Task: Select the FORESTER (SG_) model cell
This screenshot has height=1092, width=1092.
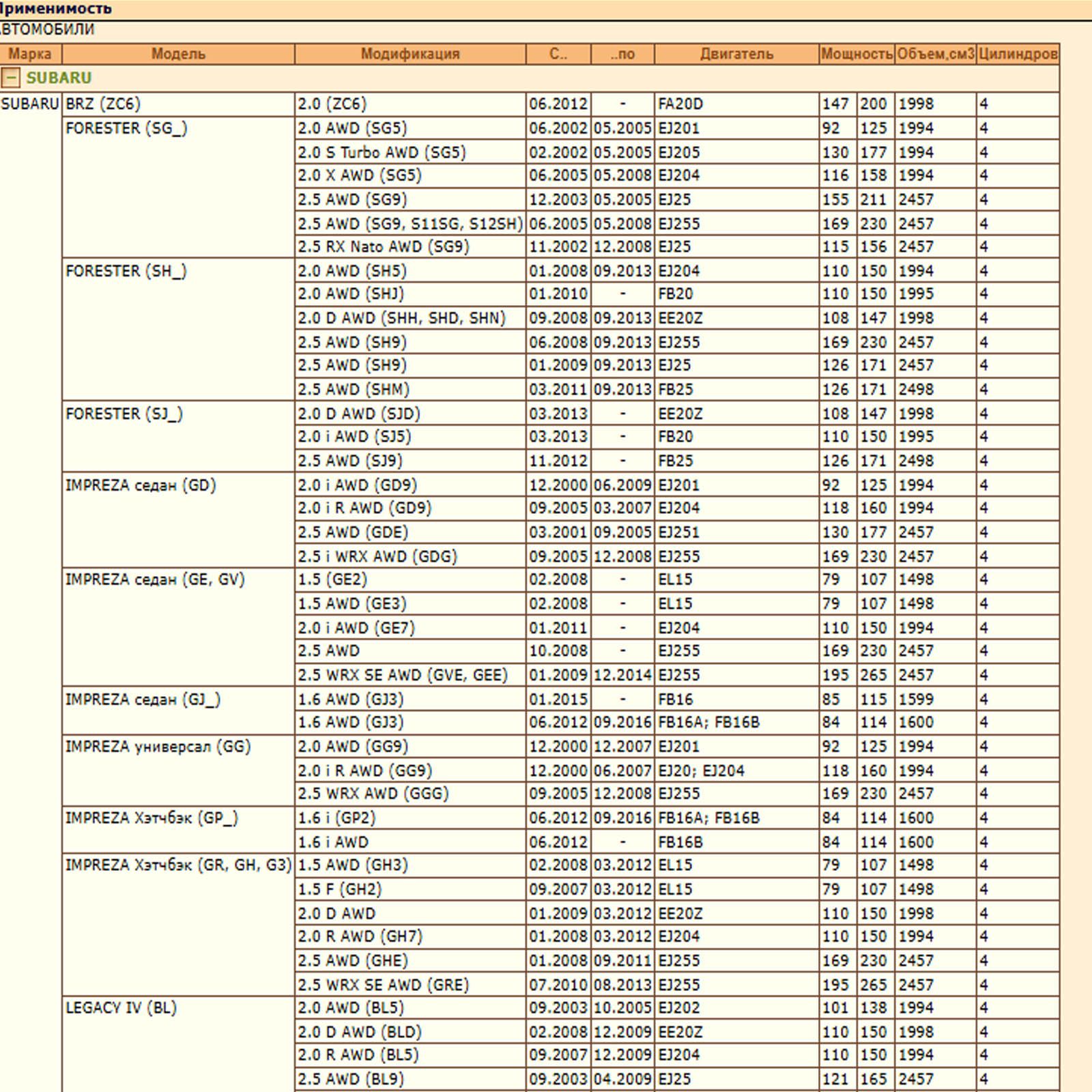Action: [126, 128]
